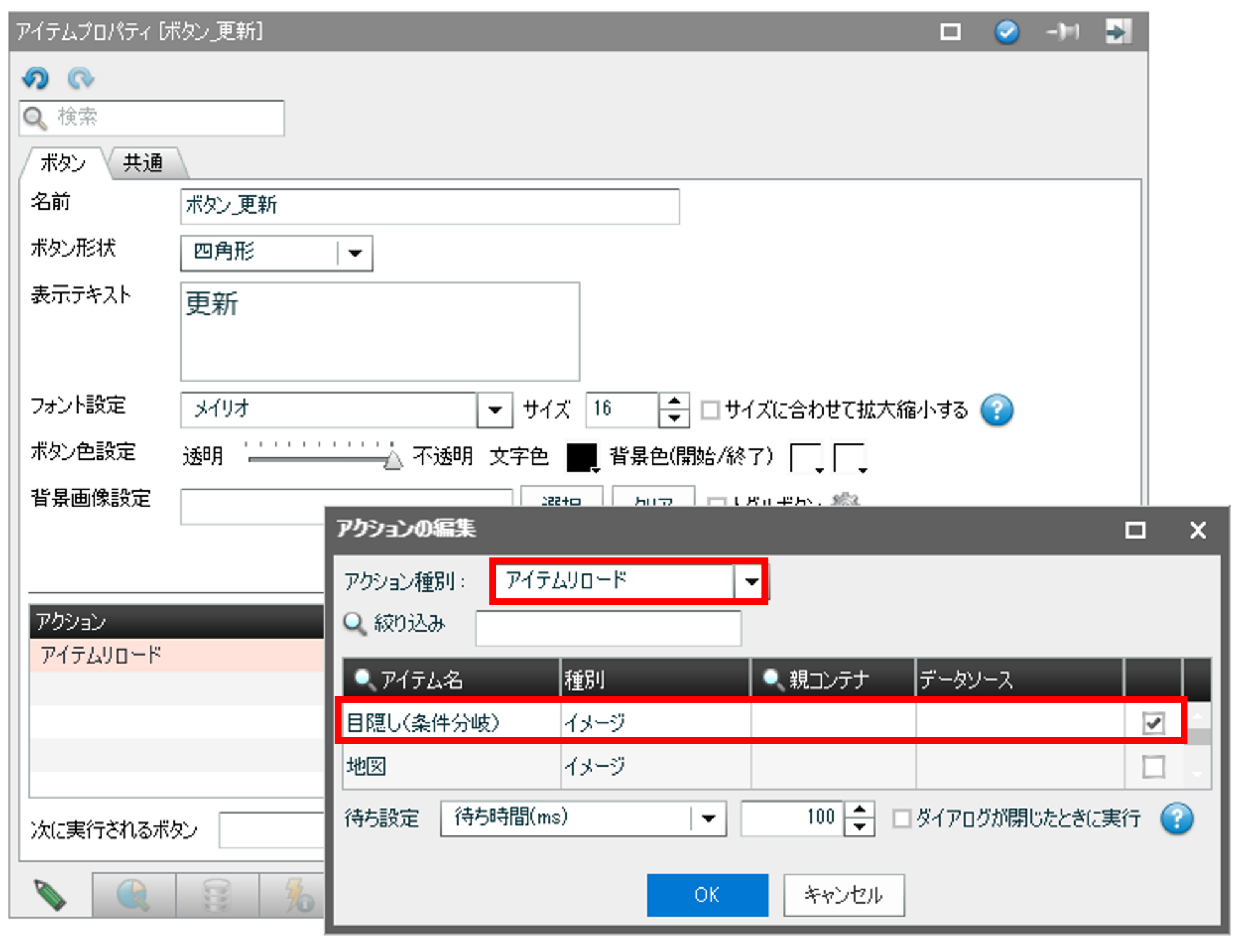This screenshot has width=1244, height=952.
Task: Check the 地図 row checkbox
Action: (1153, 767)
